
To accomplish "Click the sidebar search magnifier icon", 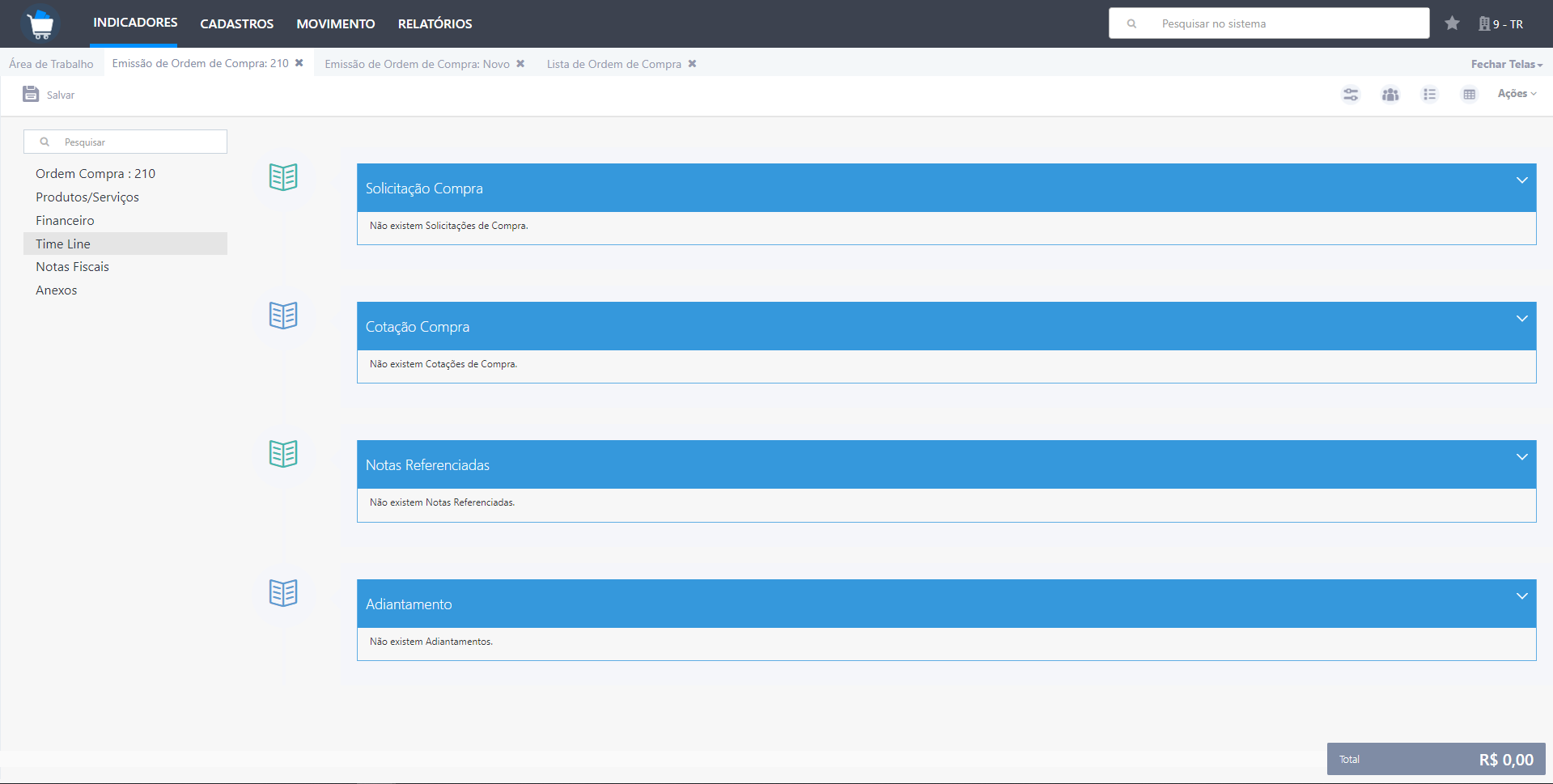I will pyautogui.click(x=45, y=142).
